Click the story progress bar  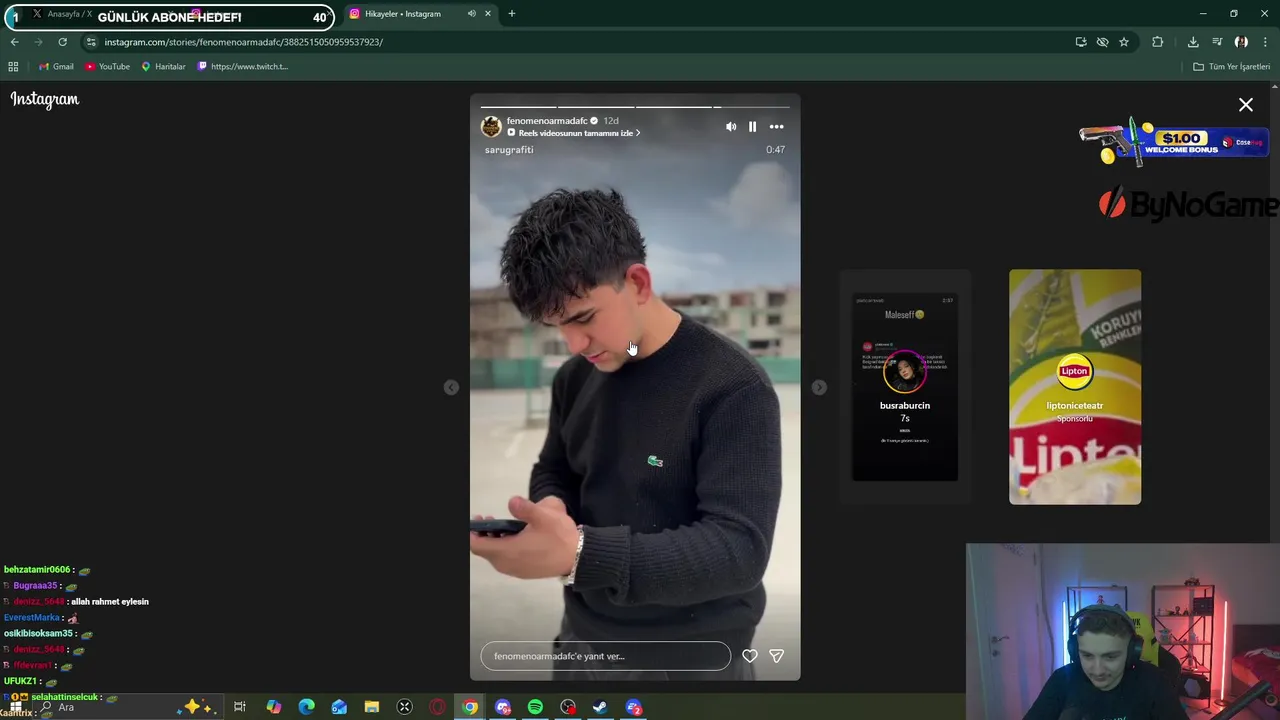[x=635, y=107]
